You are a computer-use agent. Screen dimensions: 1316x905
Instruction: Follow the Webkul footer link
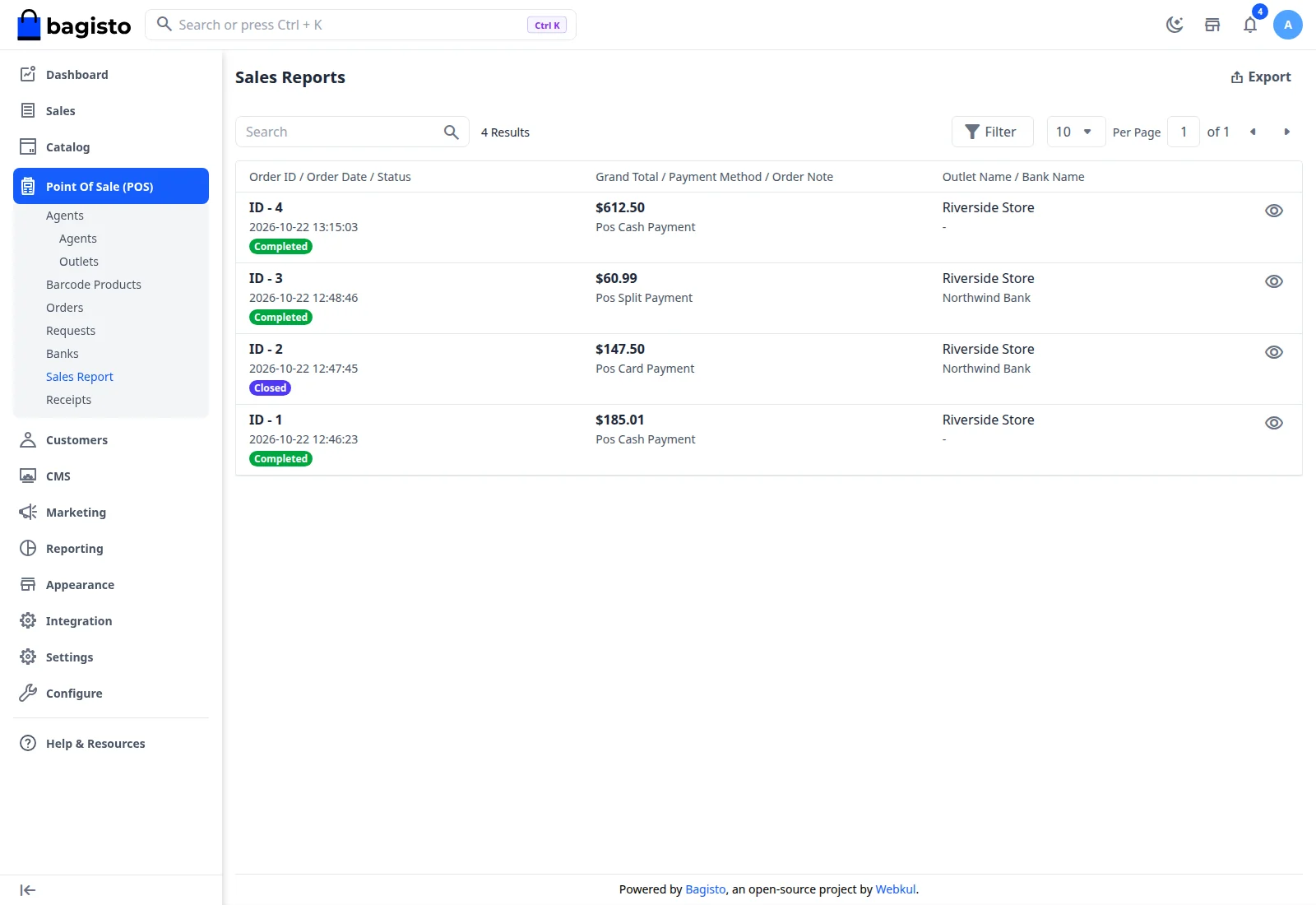tap(896, 889)
